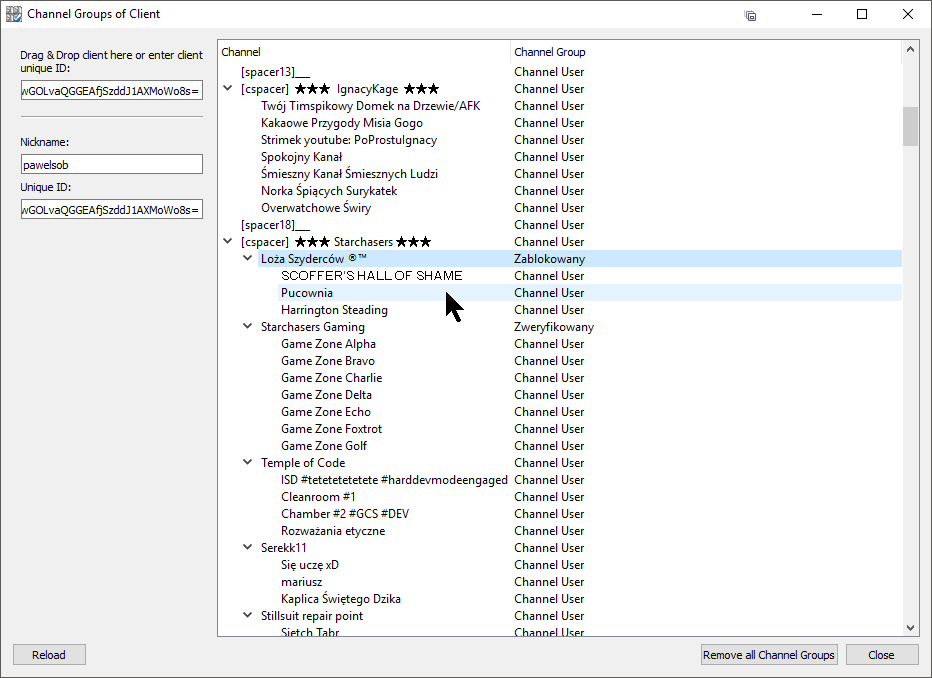
Task: Click the lower Unique ID text field
Action: [x=111, y=209]
